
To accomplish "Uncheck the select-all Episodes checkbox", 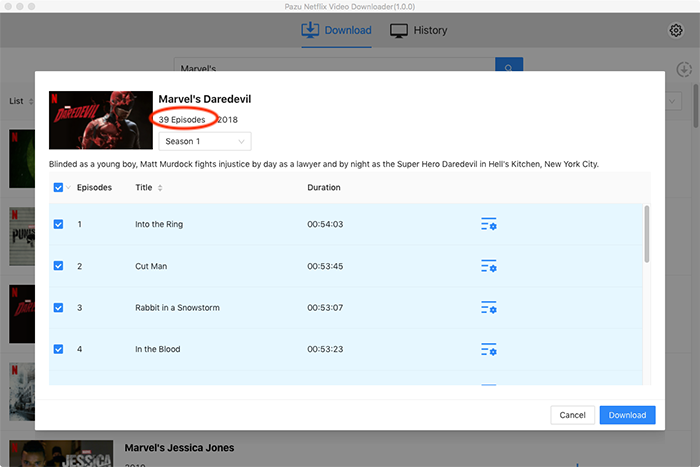I will point(58,188).
